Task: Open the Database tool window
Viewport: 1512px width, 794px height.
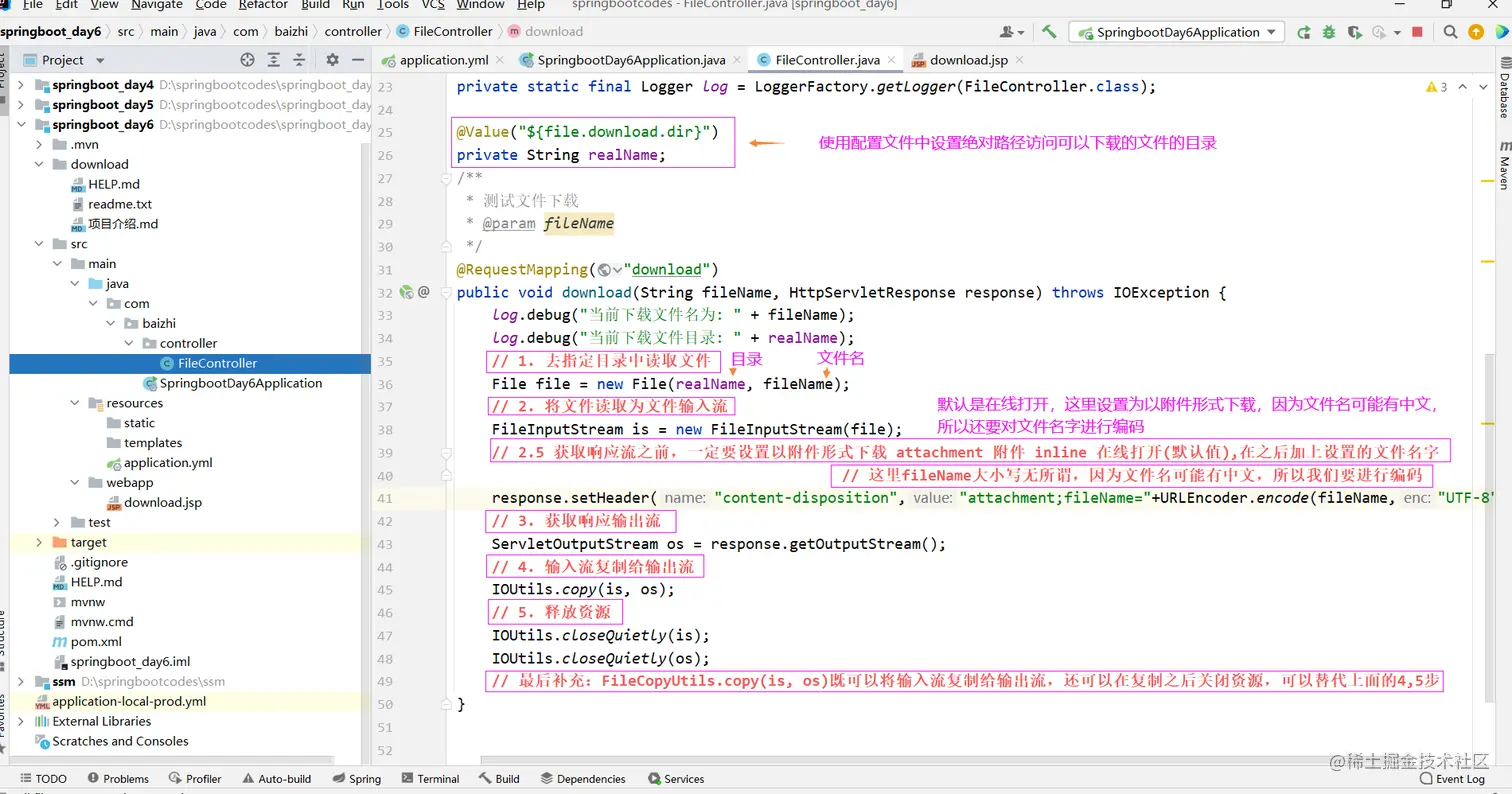Action: tap(1503, 88)
